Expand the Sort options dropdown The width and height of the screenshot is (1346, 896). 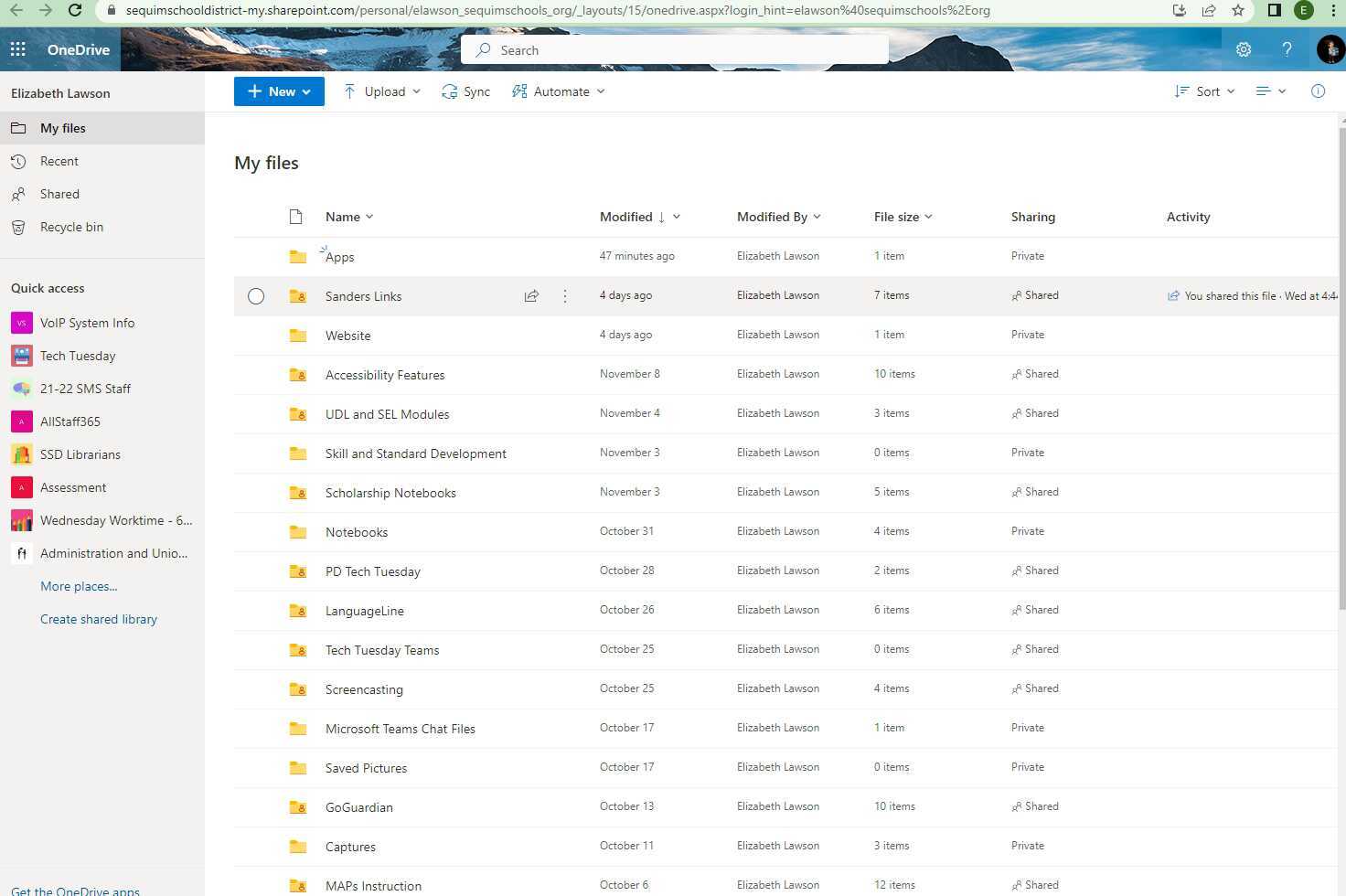[x=1204, y=91]
